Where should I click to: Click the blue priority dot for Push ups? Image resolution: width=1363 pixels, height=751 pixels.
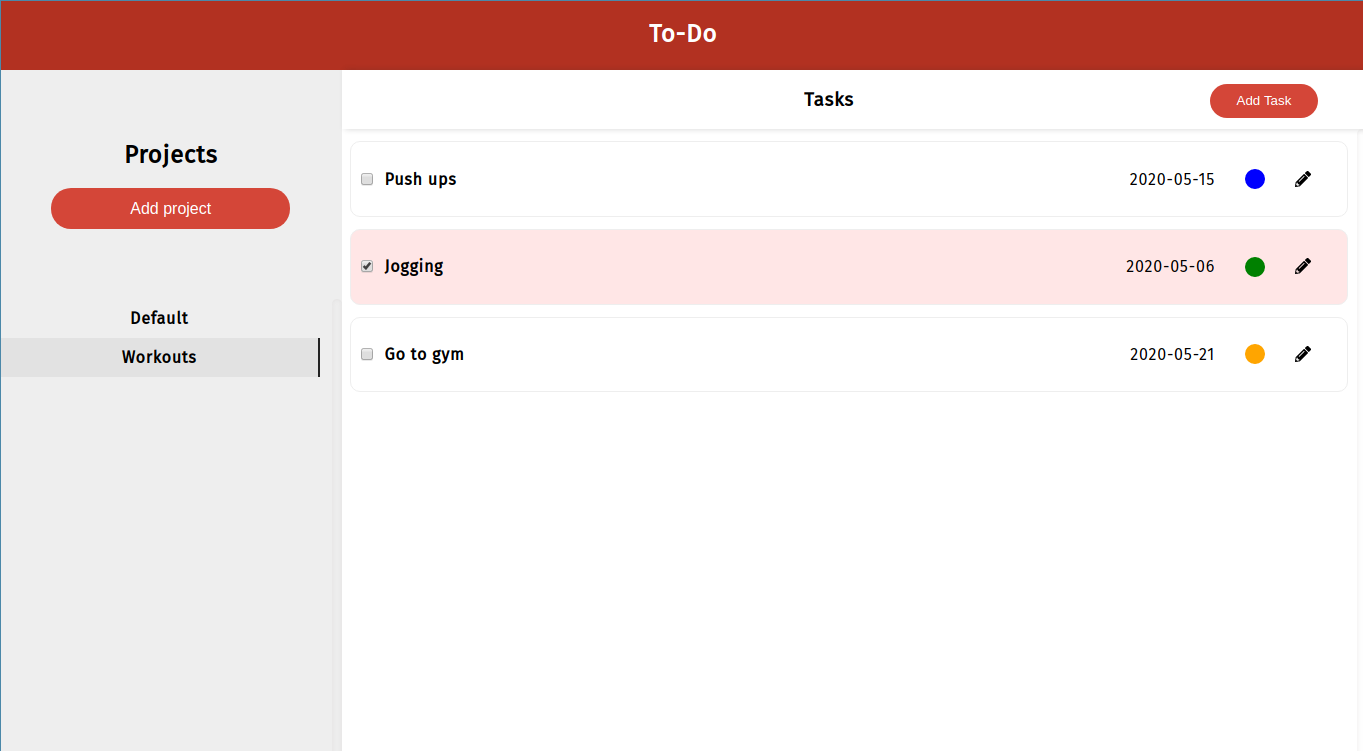[x=1254, y=178]
